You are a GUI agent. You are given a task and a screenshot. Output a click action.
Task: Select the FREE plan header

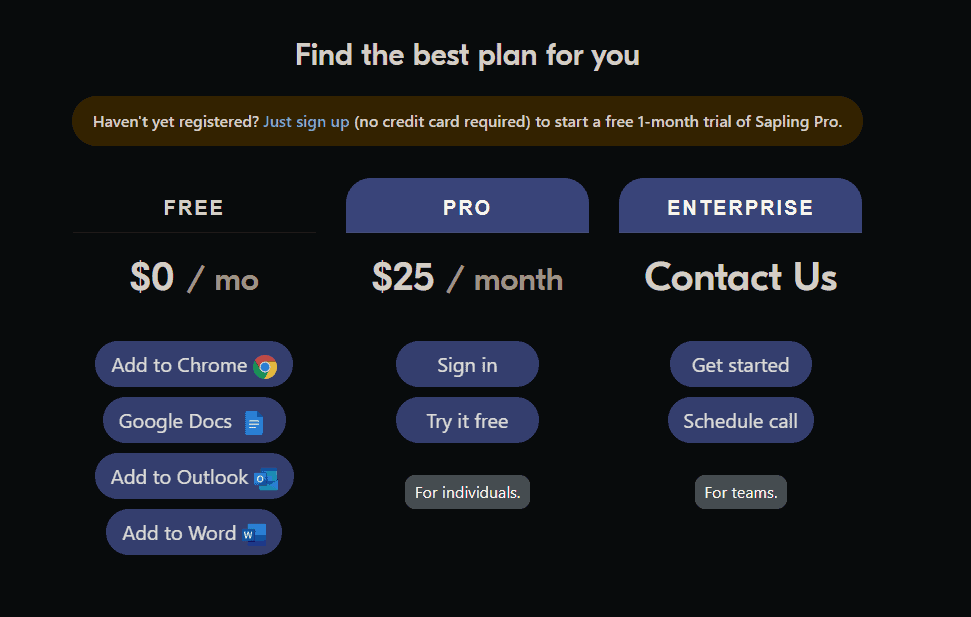click(194, 207)
